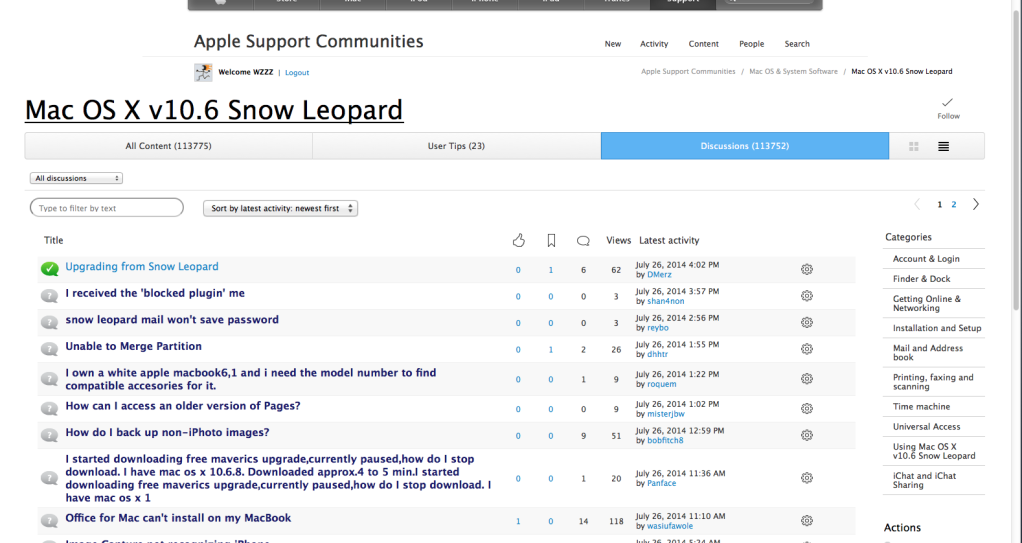Go to next page arrow
The width and height of the screenshot is (1022, 543).
point(976,205)
